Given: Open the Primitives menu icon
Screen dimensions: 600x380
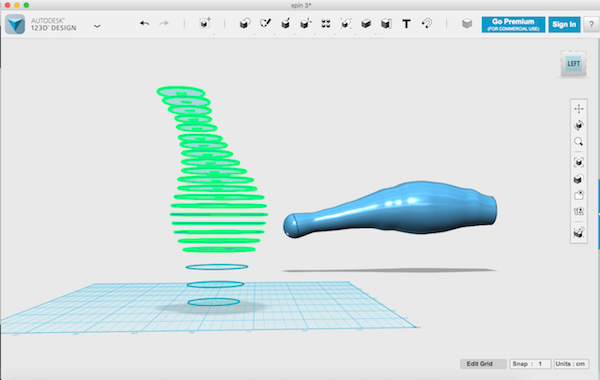Looking at the screenshot, I should [x=245, y=24].
